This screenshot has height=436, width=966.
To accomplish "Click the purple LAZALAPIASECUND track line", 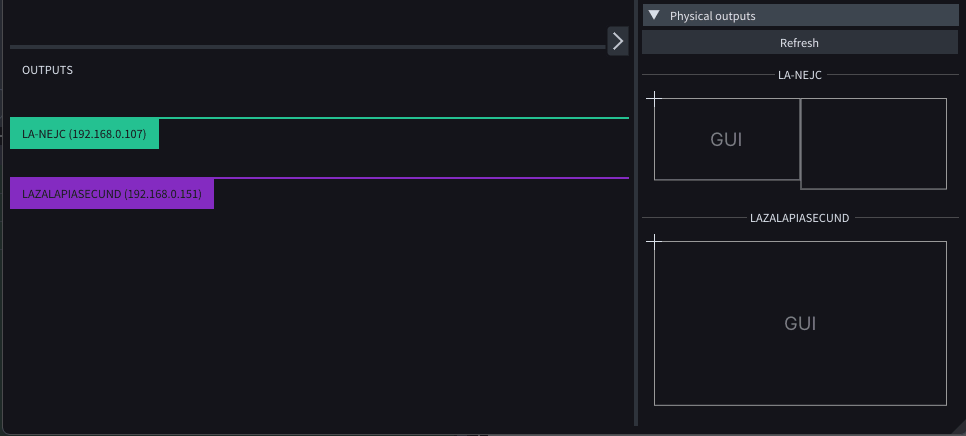I will coord(421,178).
